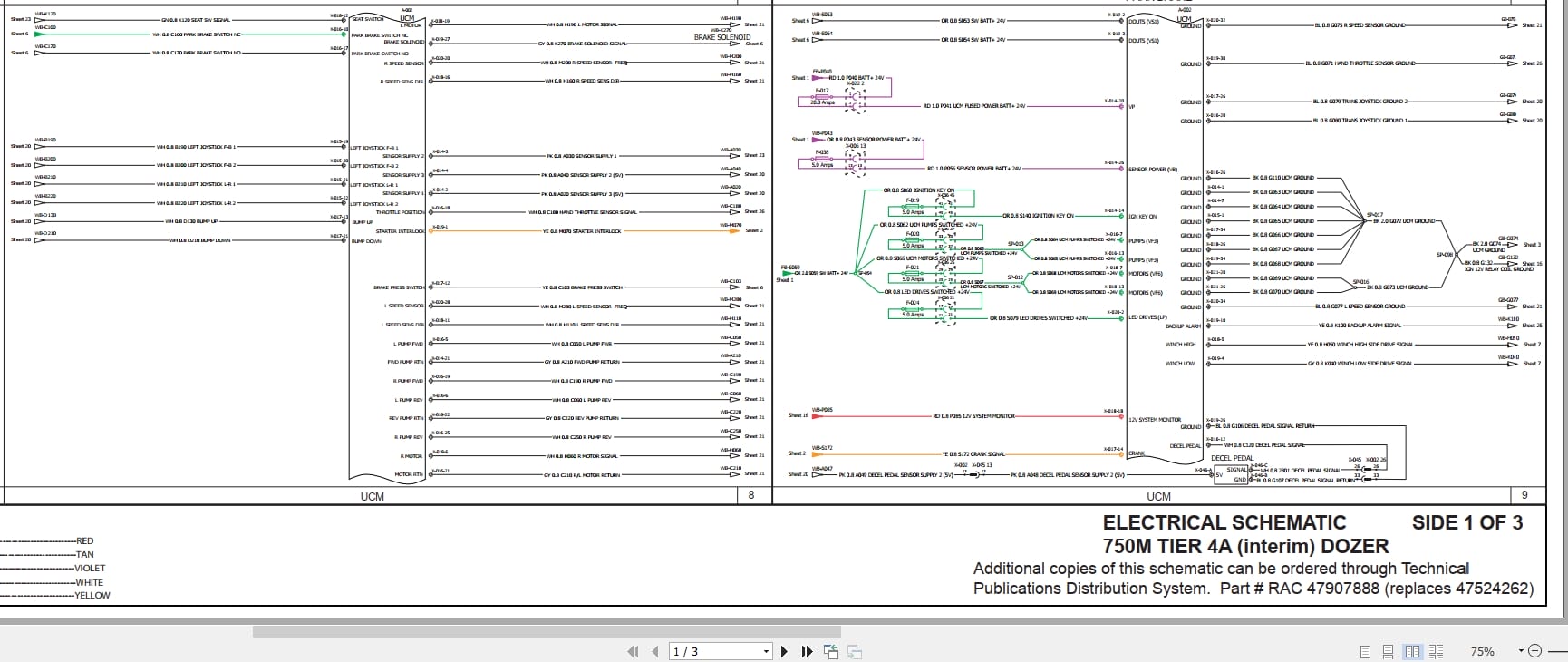Image resolution: width=1568 pixels, height=662 pixels.
Task: Switch to continuous facing pages view
Action: pyautogui.click(x=1436, y=651)
